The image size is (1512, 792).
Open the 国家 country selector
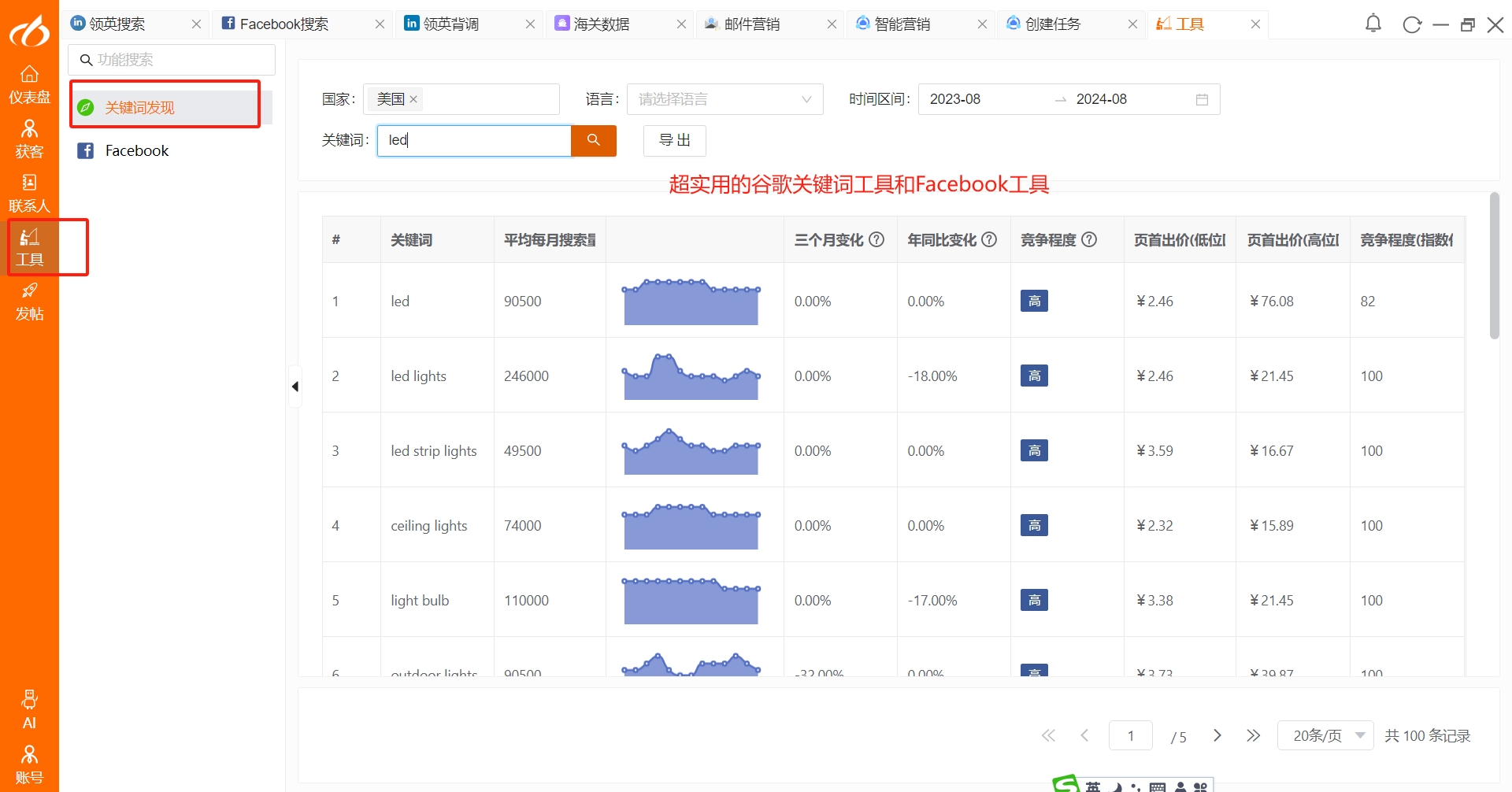[x=461, y=99]
